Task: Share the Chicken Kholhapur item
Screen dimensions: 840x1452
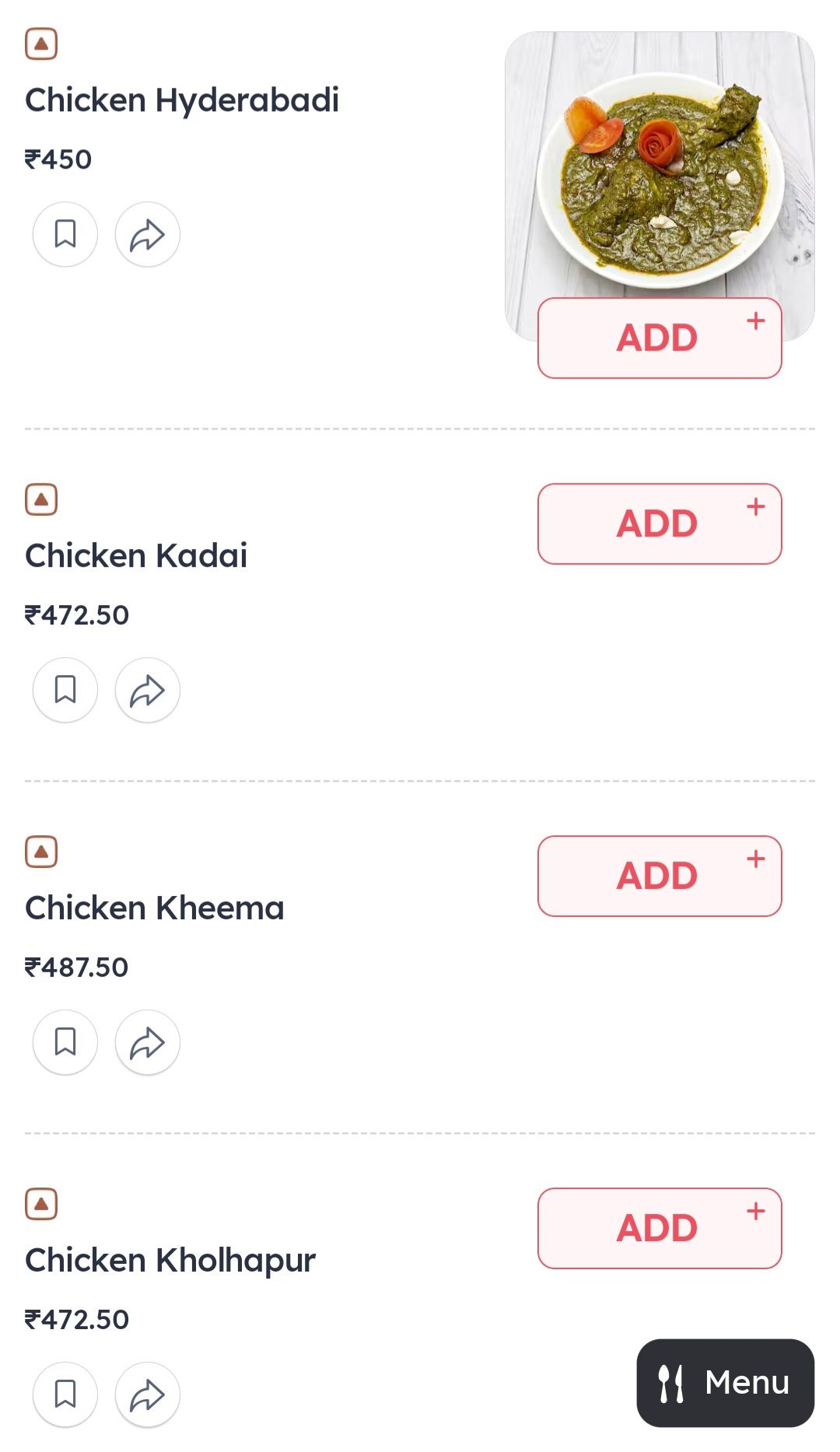Action: coord(148,1394)
